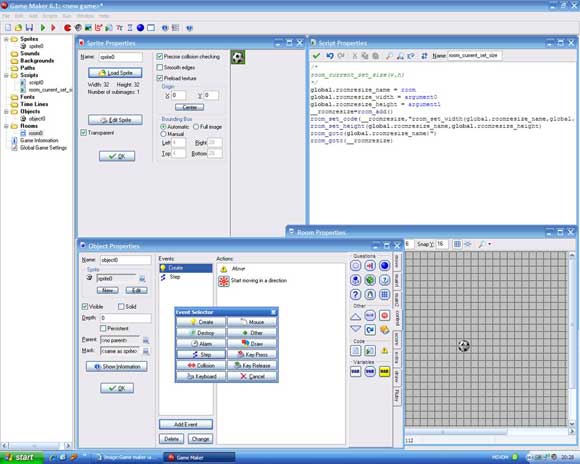Click the room view horizontal scrollbar
This screenshot has height=464, width=580.
pyautogui.click(x=456, y=431)
